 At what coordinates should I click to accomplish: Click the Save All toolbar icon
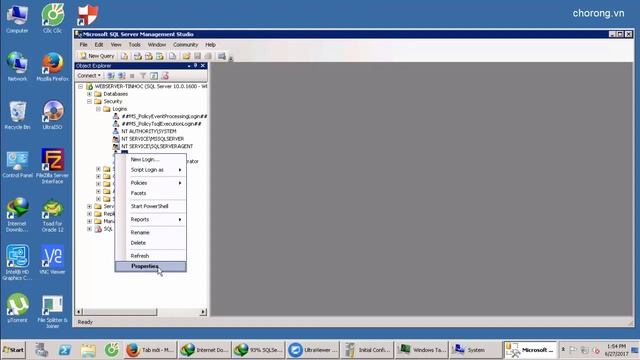click(208, 56)
